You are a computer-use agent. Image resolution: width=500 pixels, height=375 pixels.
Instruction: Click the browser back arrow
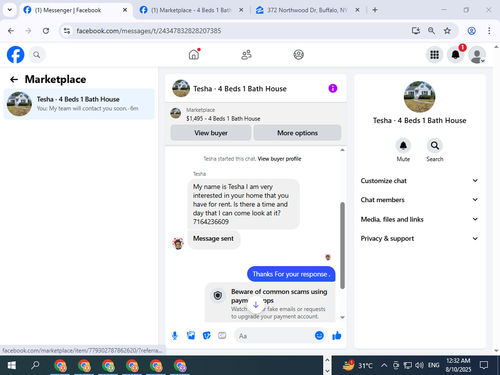tap(11, 31)
